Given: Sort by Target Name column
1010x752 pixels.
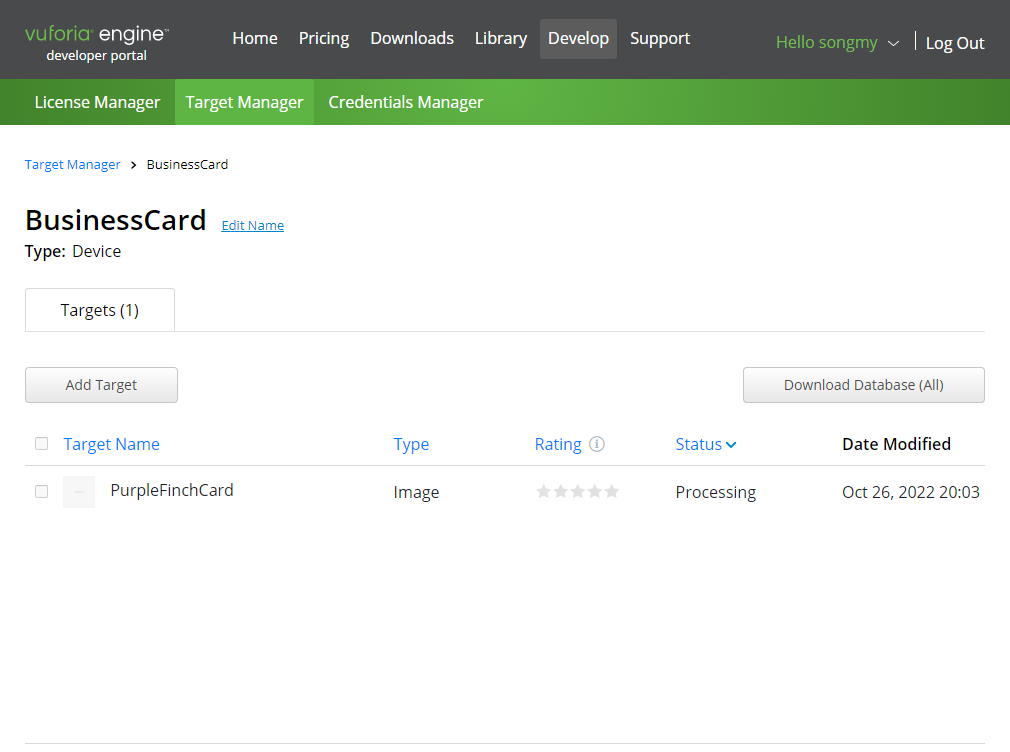Looking at the screenshot, I should (111, 444).
